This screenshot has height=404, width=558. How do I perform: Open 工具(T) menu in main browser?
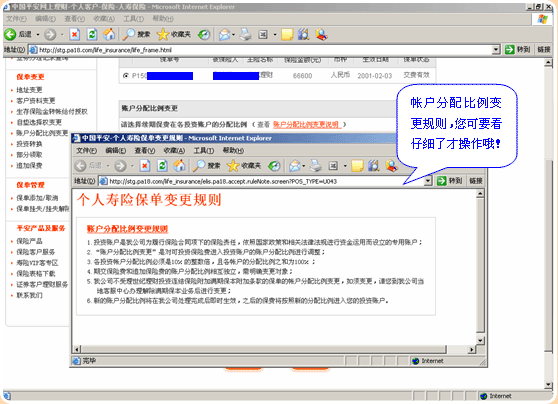pyautogui.click(x=133, y=19)
